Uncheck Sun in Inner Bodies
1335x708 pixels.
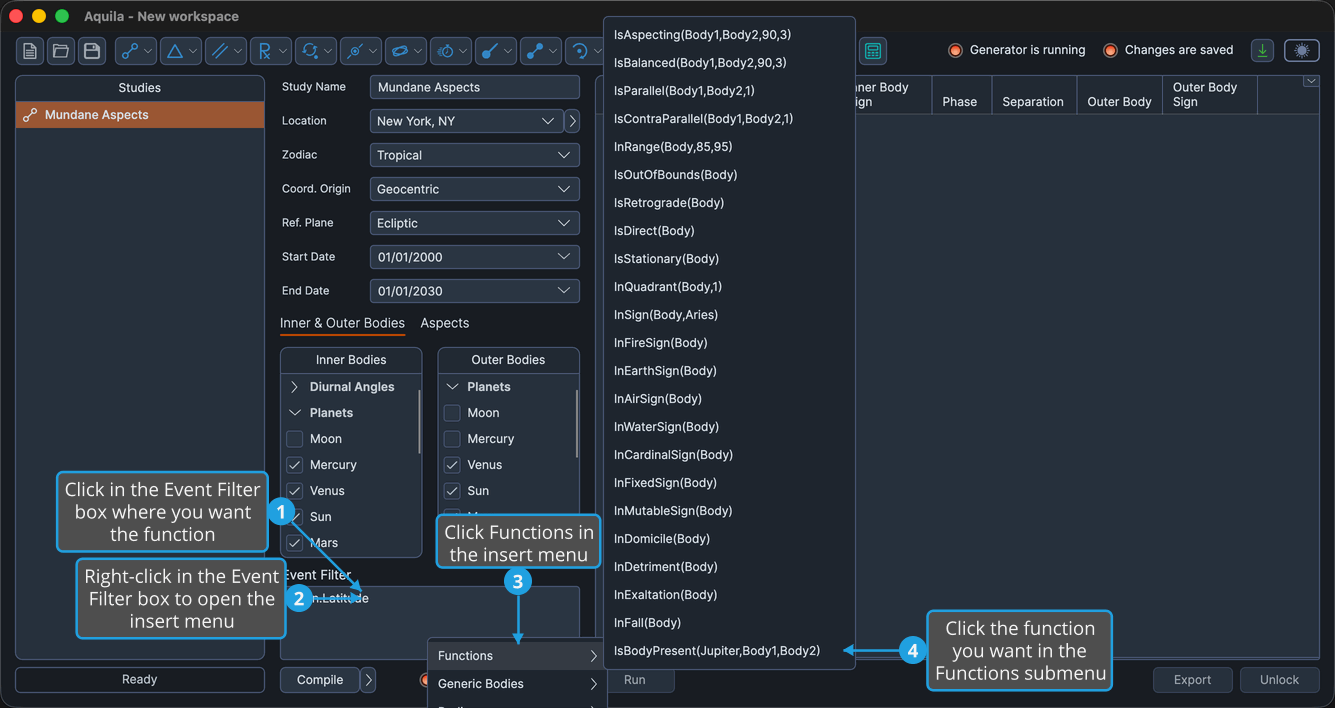click(295, 517)
